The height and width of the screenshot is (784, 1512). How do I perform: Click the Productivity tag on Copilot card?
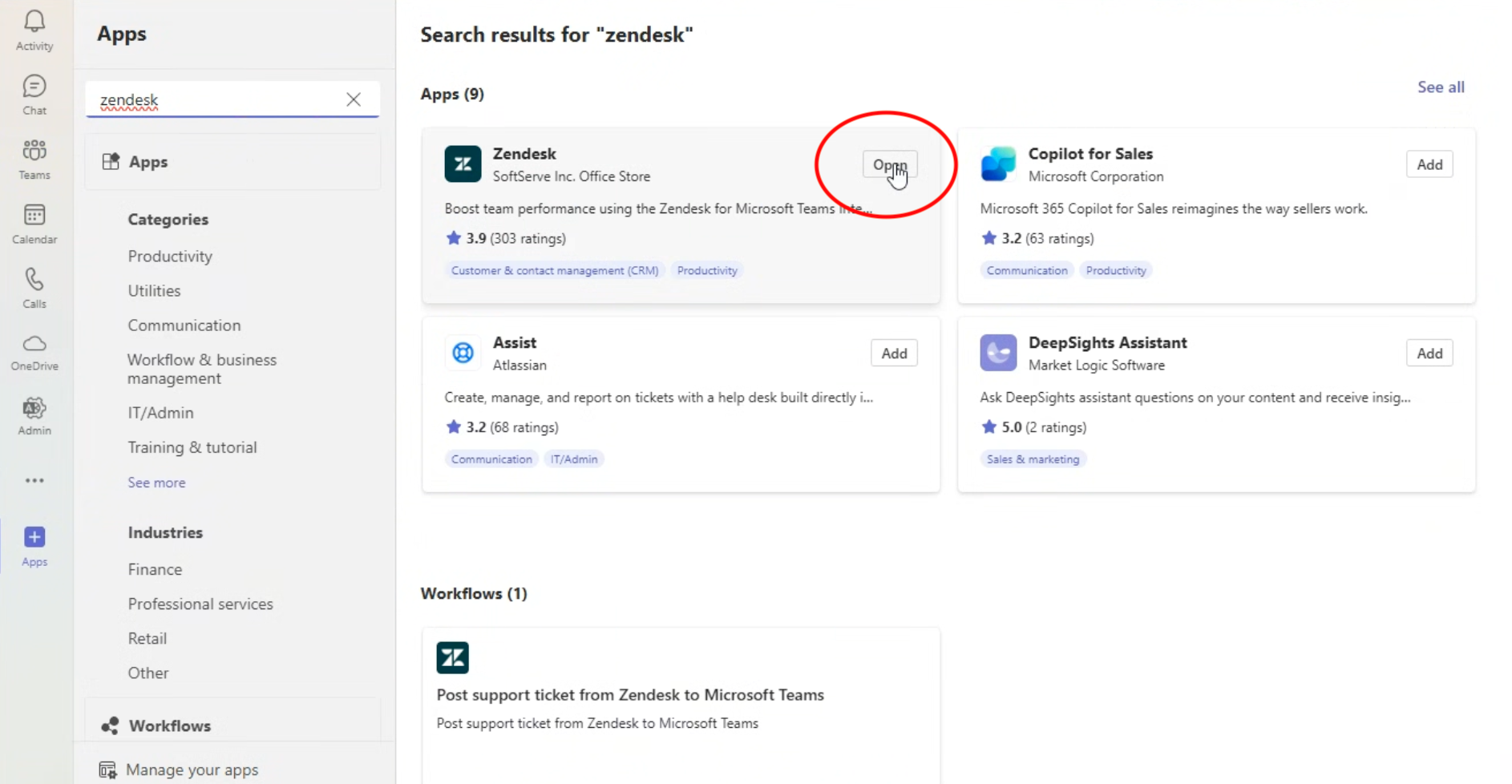tap(1116, 270)
